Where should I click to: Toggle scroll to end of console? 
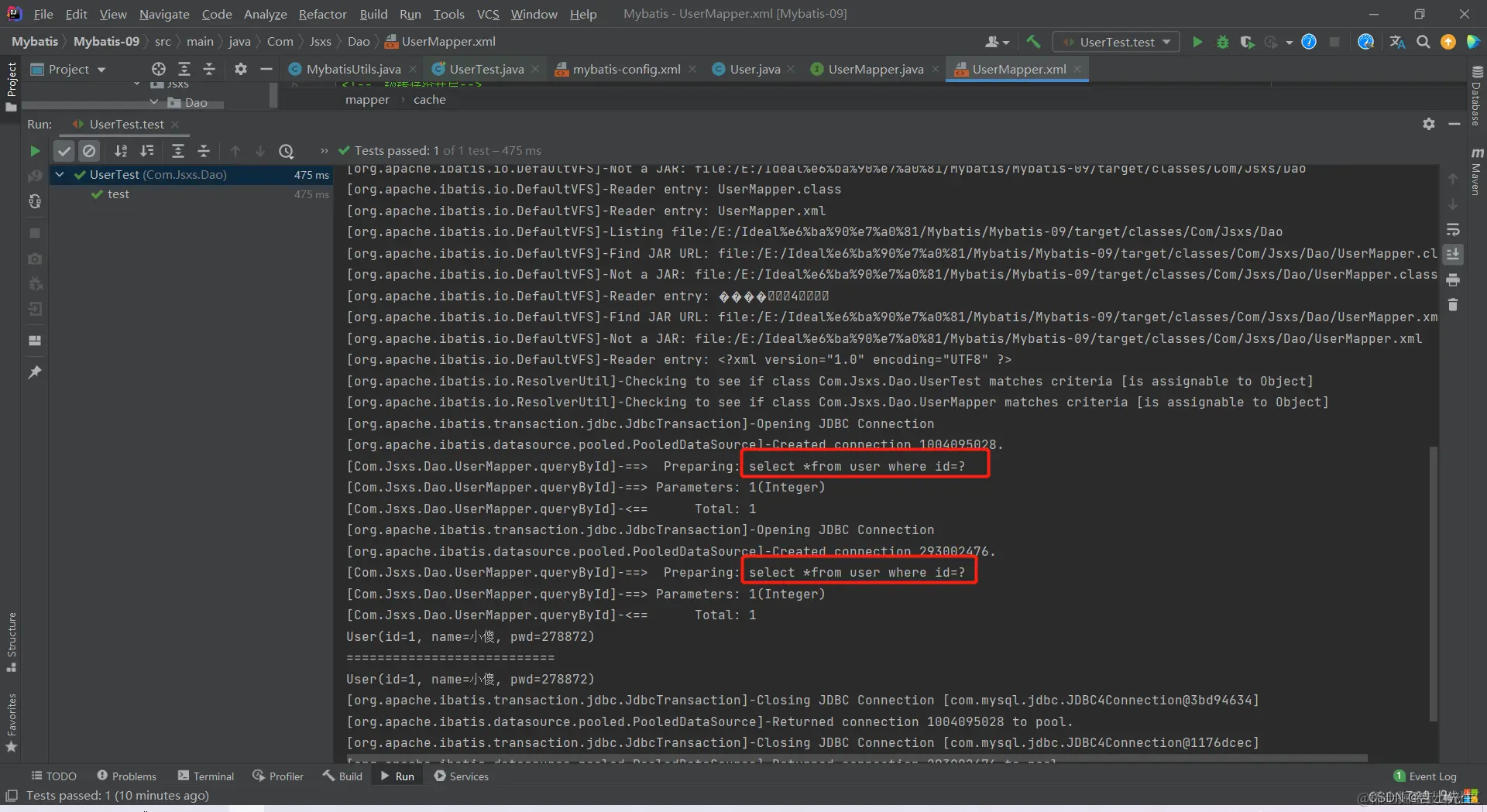click(x=1453, y=254)
